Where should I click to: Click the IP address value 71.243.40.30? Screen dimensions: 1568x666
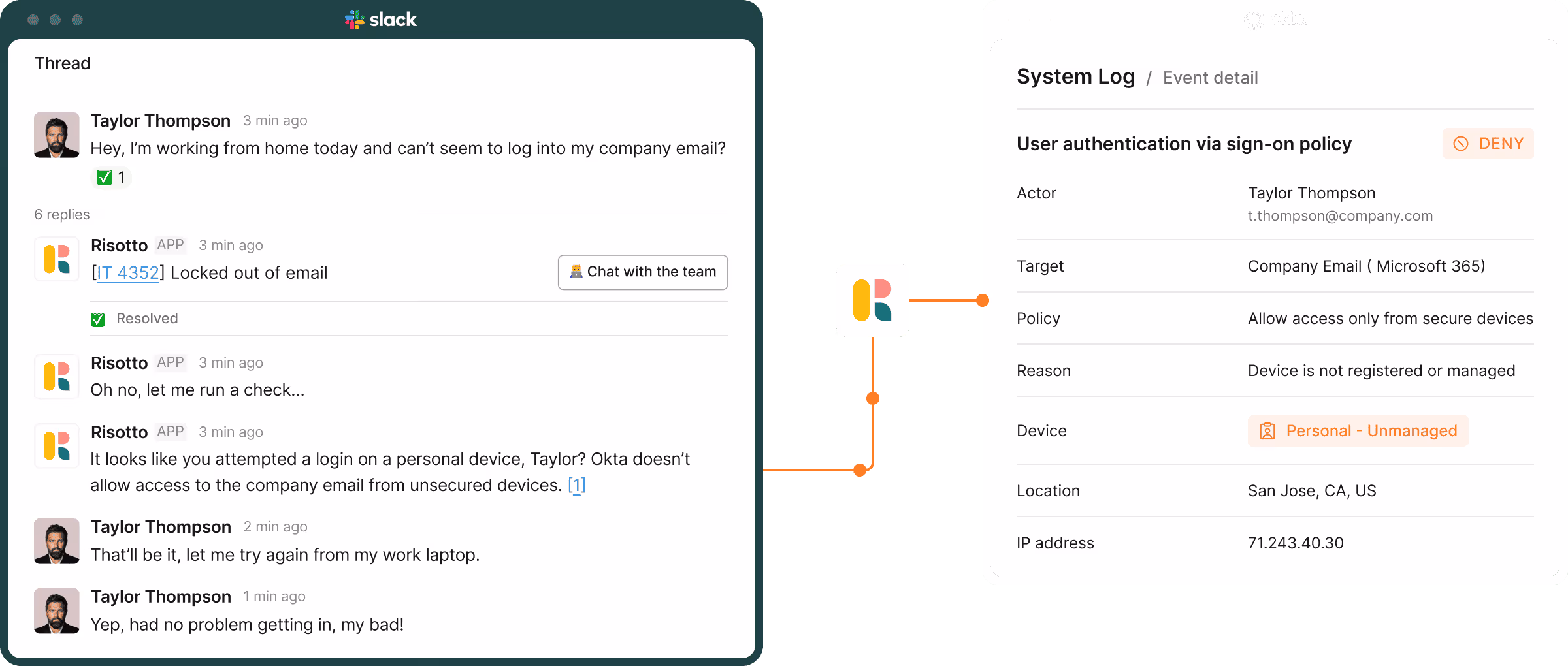pyautogui.click(x=1296, y=543)
